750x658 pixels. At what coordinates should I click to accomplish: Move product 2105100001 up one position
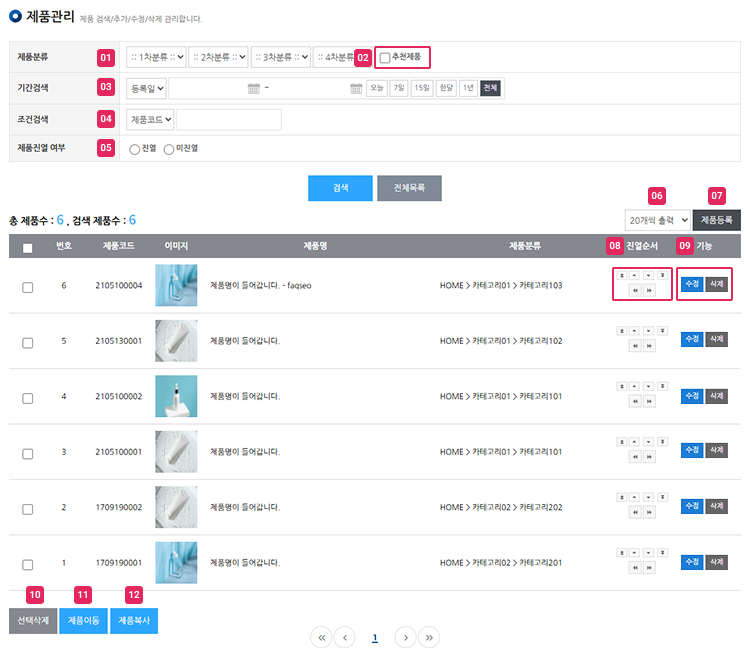[x=634, y=442]
